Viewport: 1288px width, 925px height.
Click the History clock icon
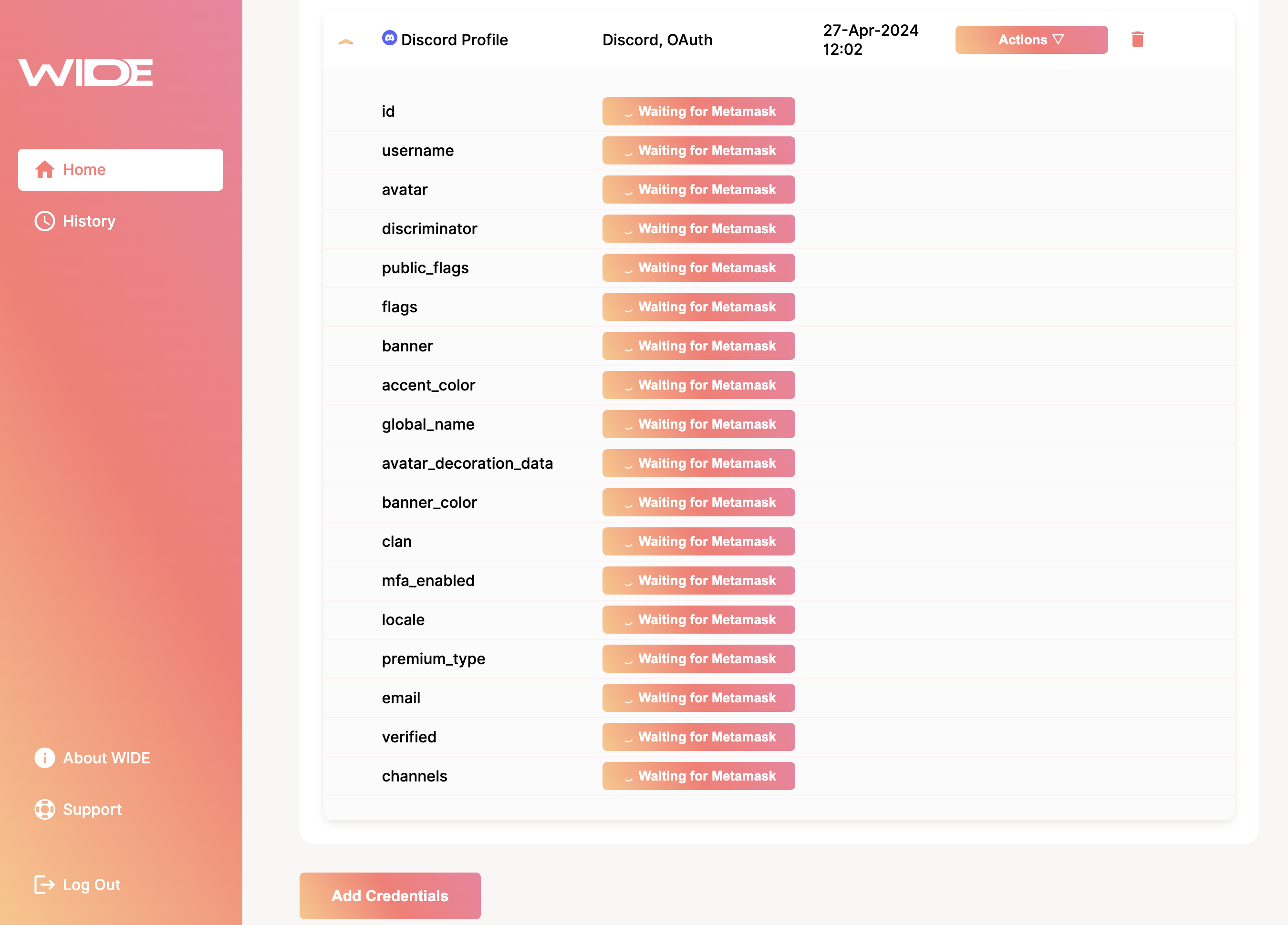pos(45,221)
